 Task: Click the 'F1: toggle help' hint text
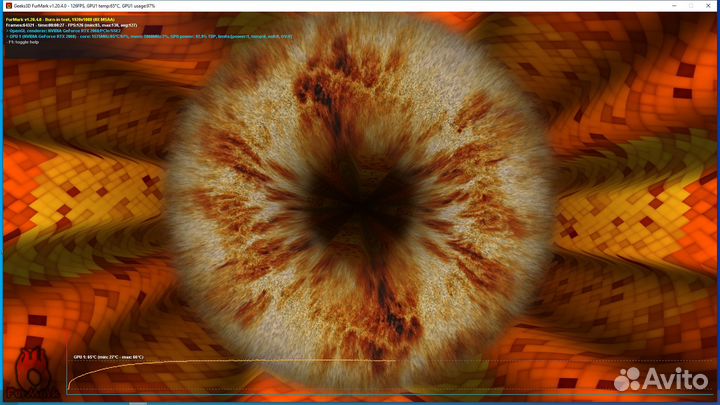[x=23, y=42]
